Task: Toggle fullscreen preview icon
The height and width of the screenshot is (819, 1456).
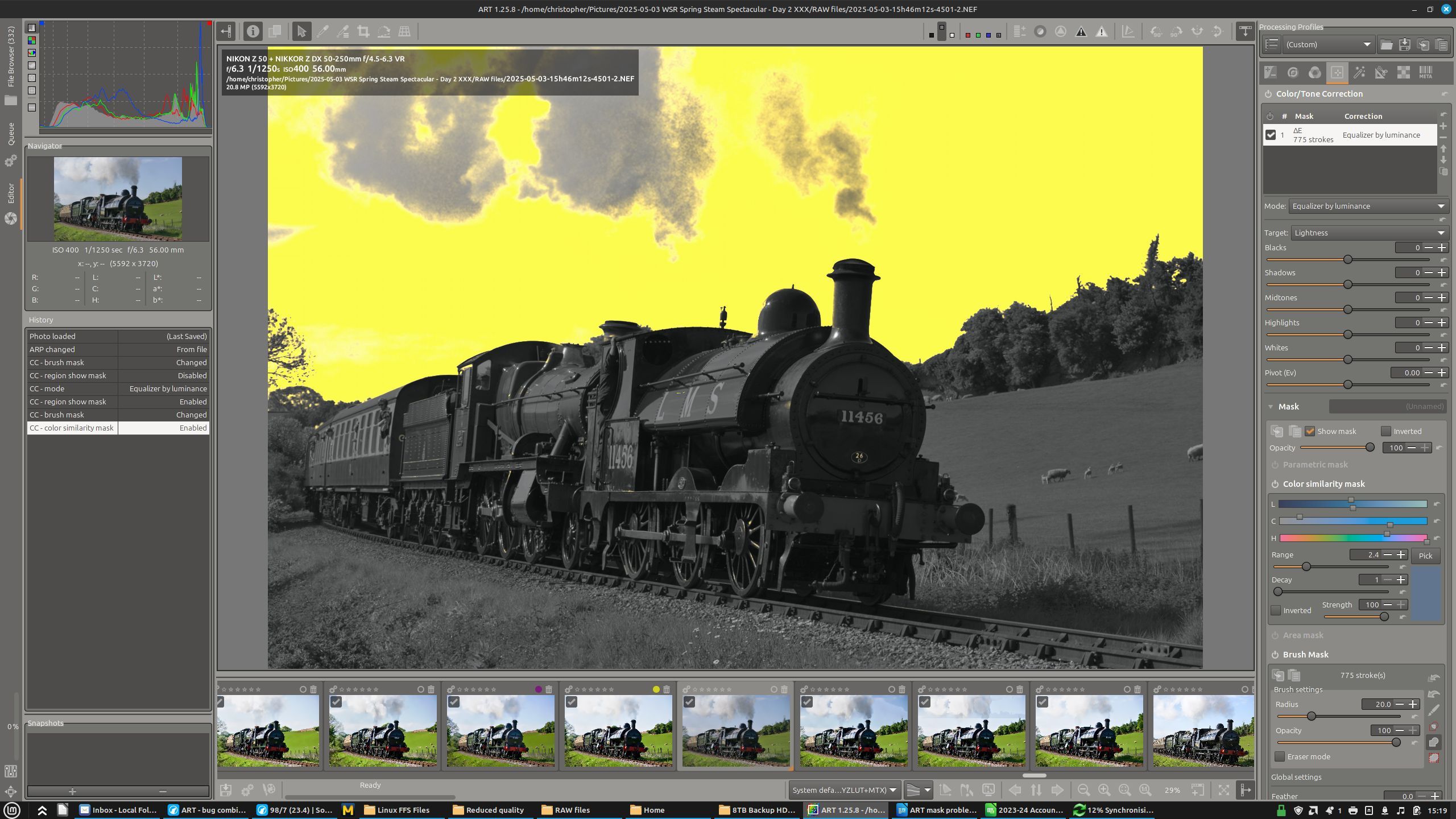Action: 1224,790
